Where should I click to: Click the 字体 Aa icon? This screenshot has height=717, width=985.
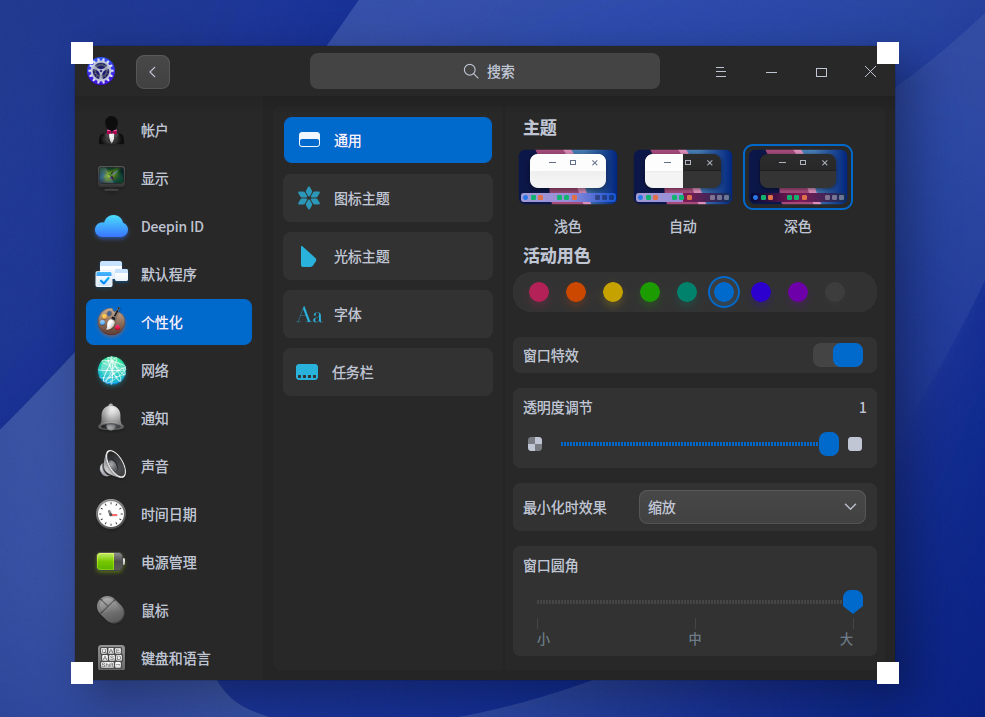pos(309,314)
